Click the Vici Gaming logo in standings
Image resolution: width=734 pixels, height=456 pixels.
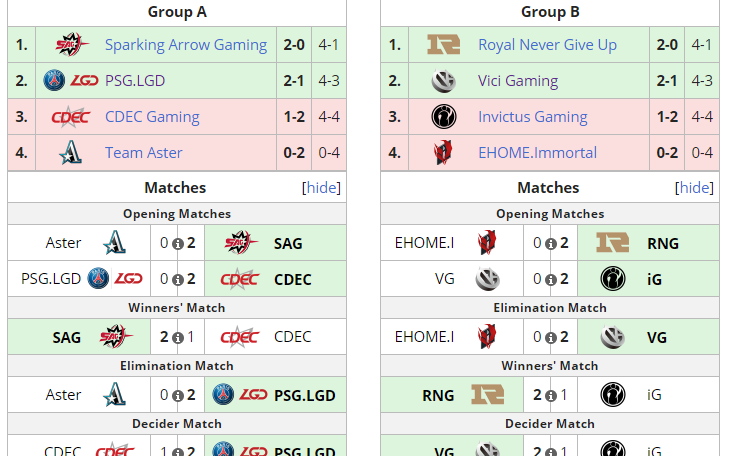[443, 81]
